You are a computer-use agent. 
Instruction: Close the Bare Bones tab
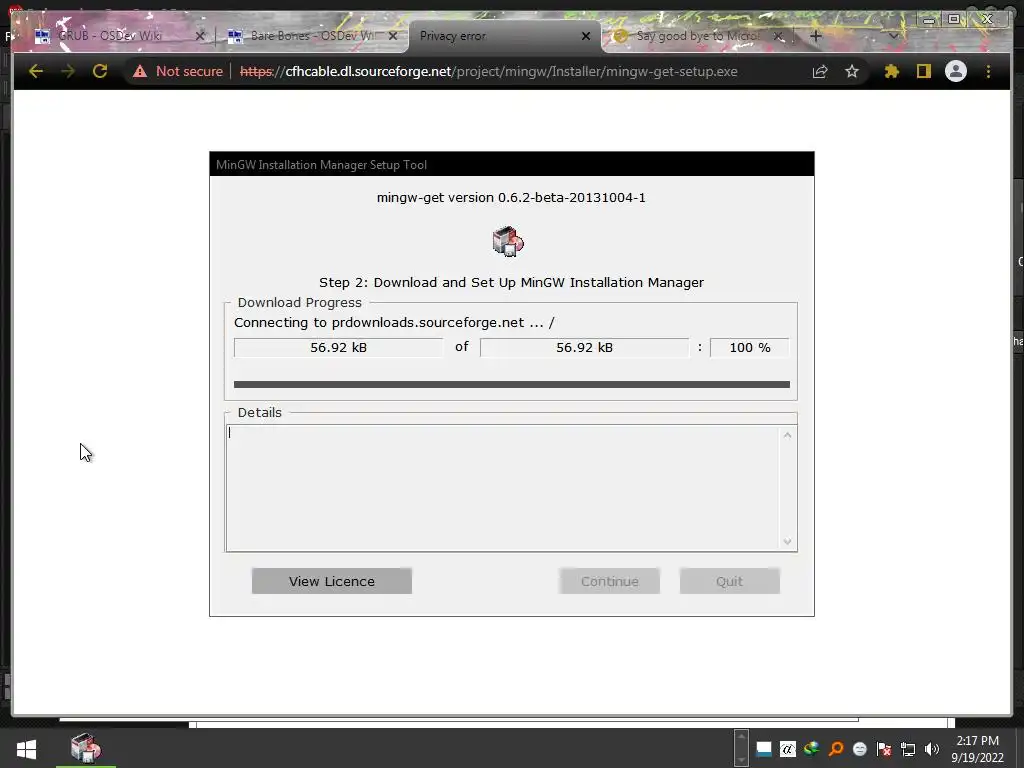[x=392, y=36]
